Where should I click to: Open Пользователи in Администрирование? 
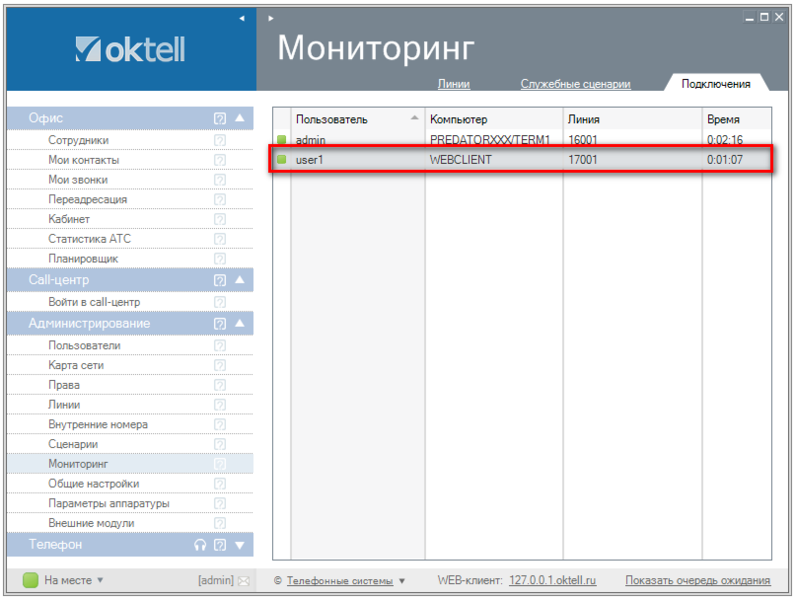tap(85, 345)
